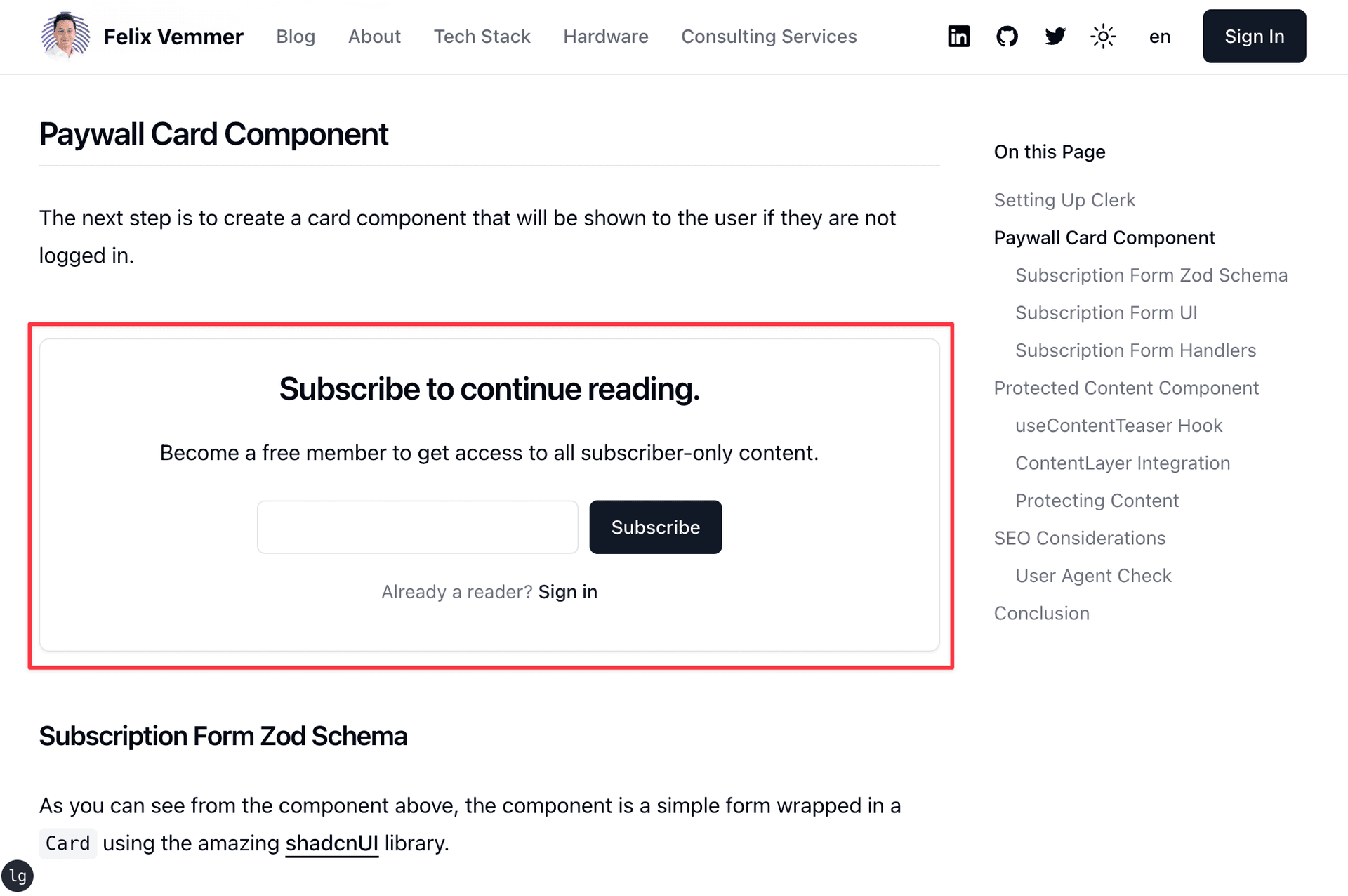Jump to Setting Up Clerk section
The image size is (1348, 896).
point(1064,200)
